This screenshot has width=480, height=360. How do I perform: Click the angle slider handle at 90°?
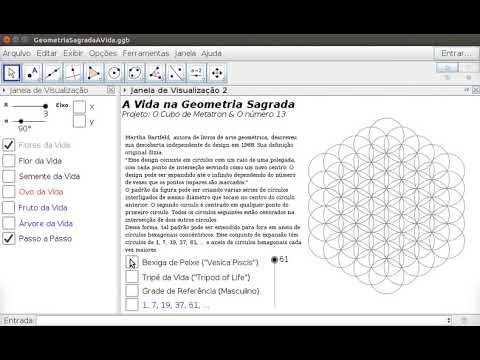[21, 121]
